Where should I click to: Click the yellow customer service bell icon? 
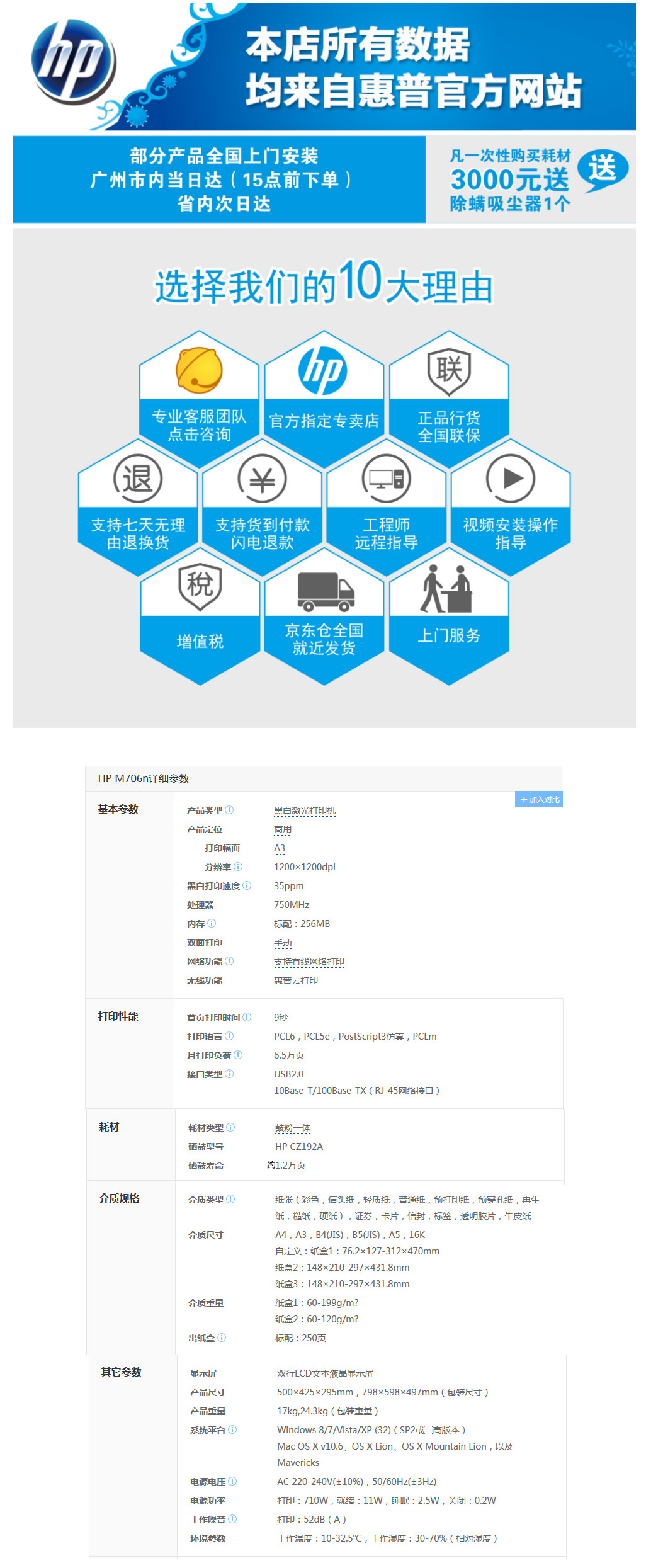[199, 370]
